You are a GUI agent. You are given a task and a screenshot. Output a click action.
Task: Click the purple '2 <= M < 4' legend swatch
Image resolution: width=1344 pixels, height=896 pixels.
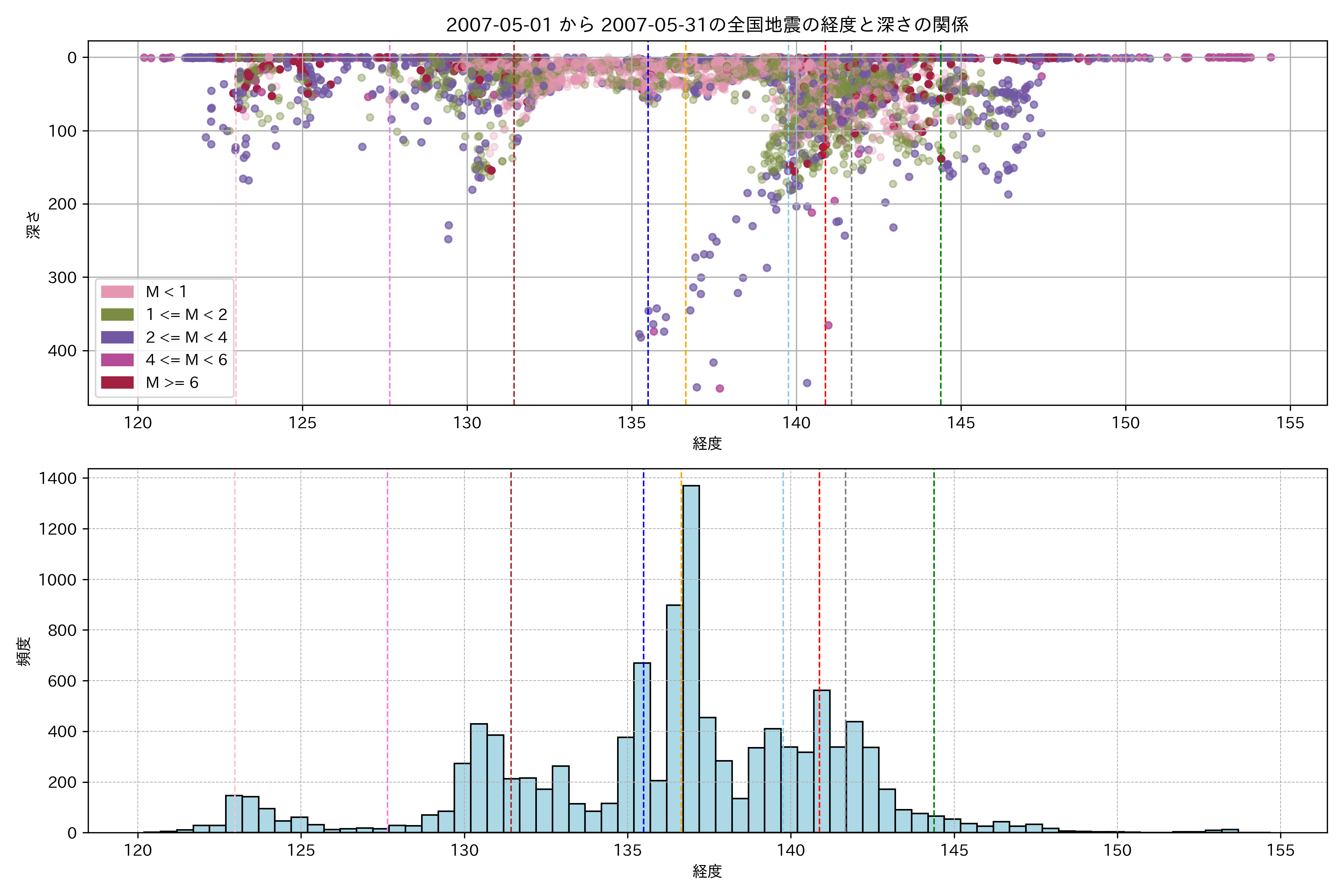(x=117, y=338)
